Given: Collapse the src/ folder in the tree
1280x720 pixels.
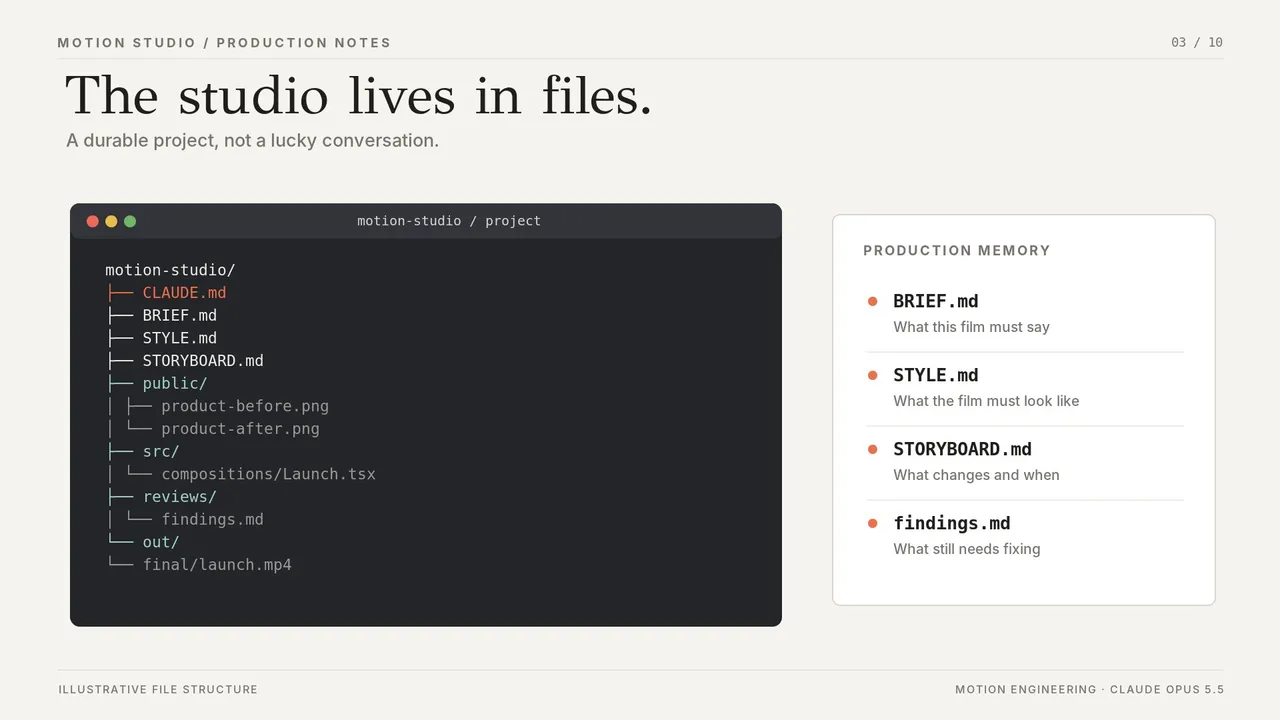Looking at the screenshot, I should click(161, 451).
